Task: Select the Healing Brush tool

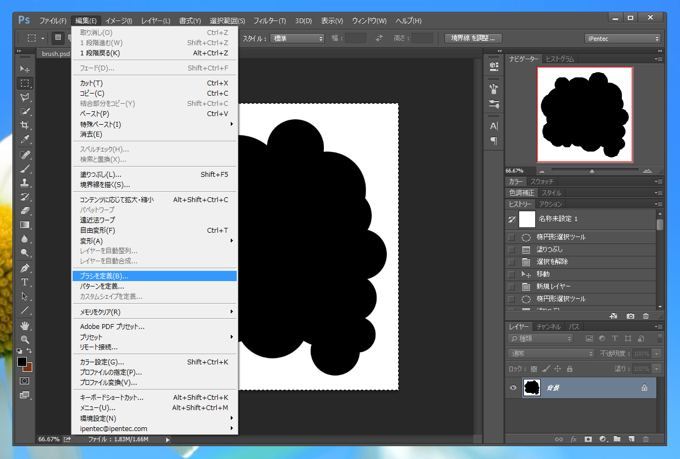Action: [x=25, y=155]
